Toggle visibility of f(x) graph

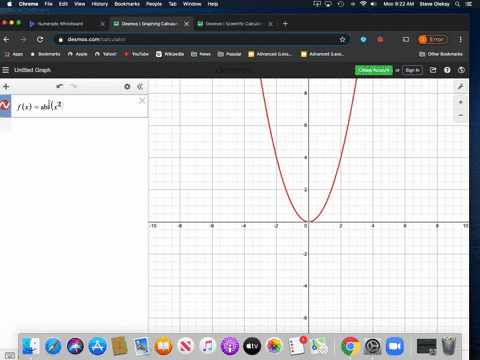pyautogui.click(x=5, y=106)
